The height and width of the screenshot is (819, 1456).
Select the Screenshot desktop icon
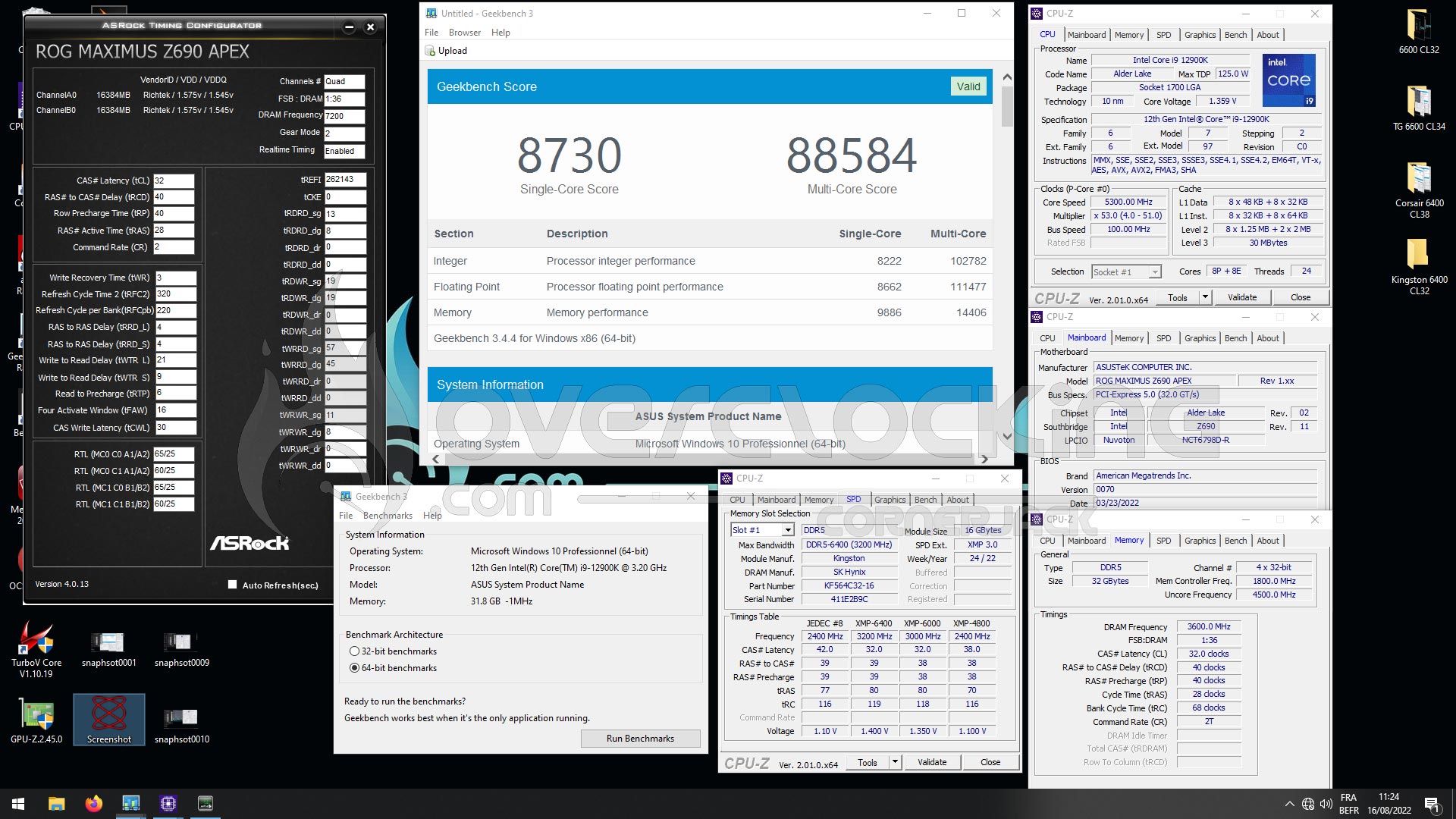pyautogui.click(x=108, y=720)
